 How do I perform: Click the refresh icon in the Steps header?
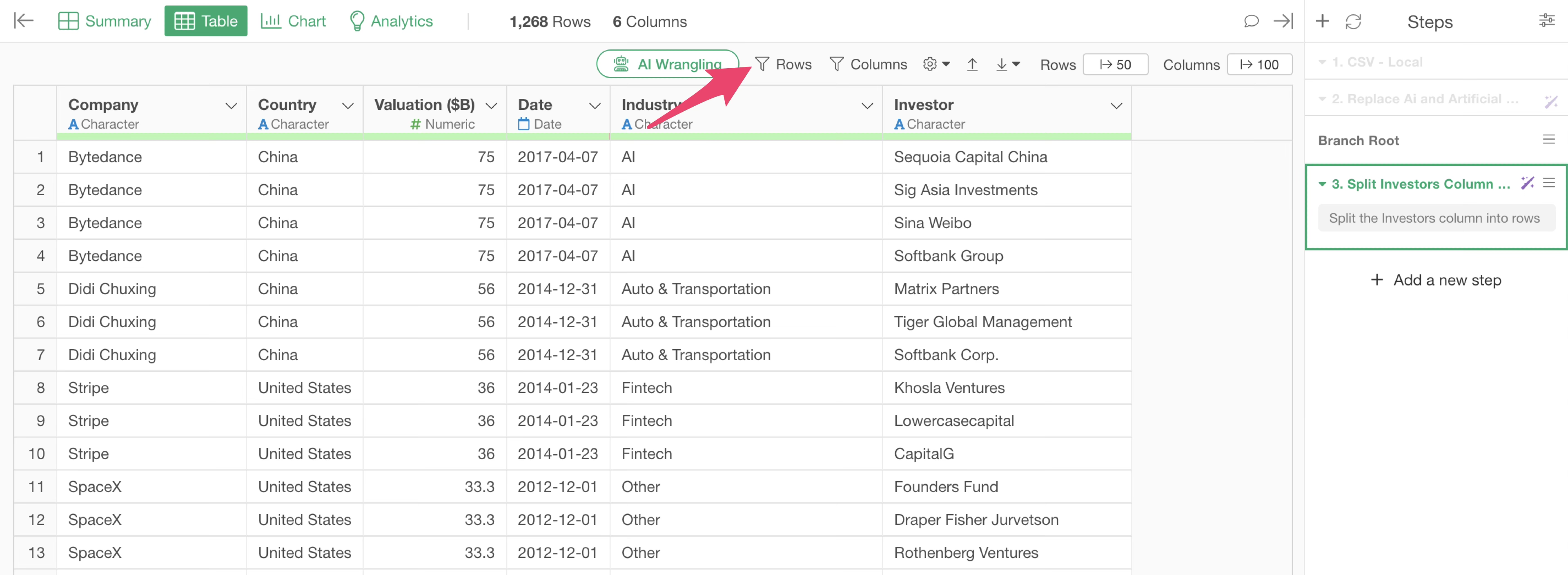(x=1353, y=21)
